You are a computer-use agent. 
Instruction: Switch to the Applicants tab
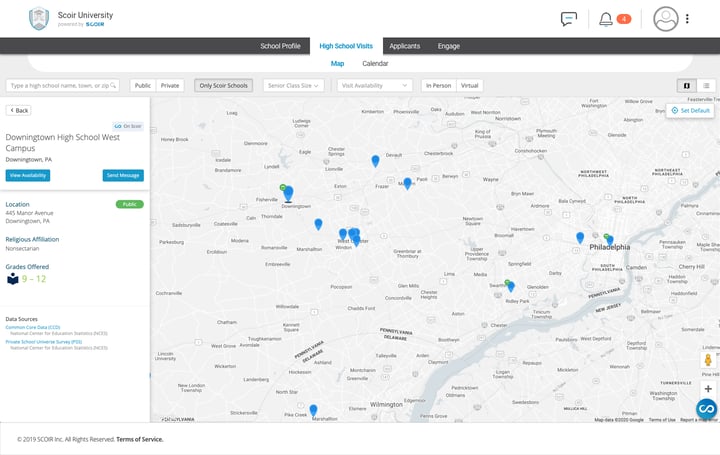coord(404,46)
